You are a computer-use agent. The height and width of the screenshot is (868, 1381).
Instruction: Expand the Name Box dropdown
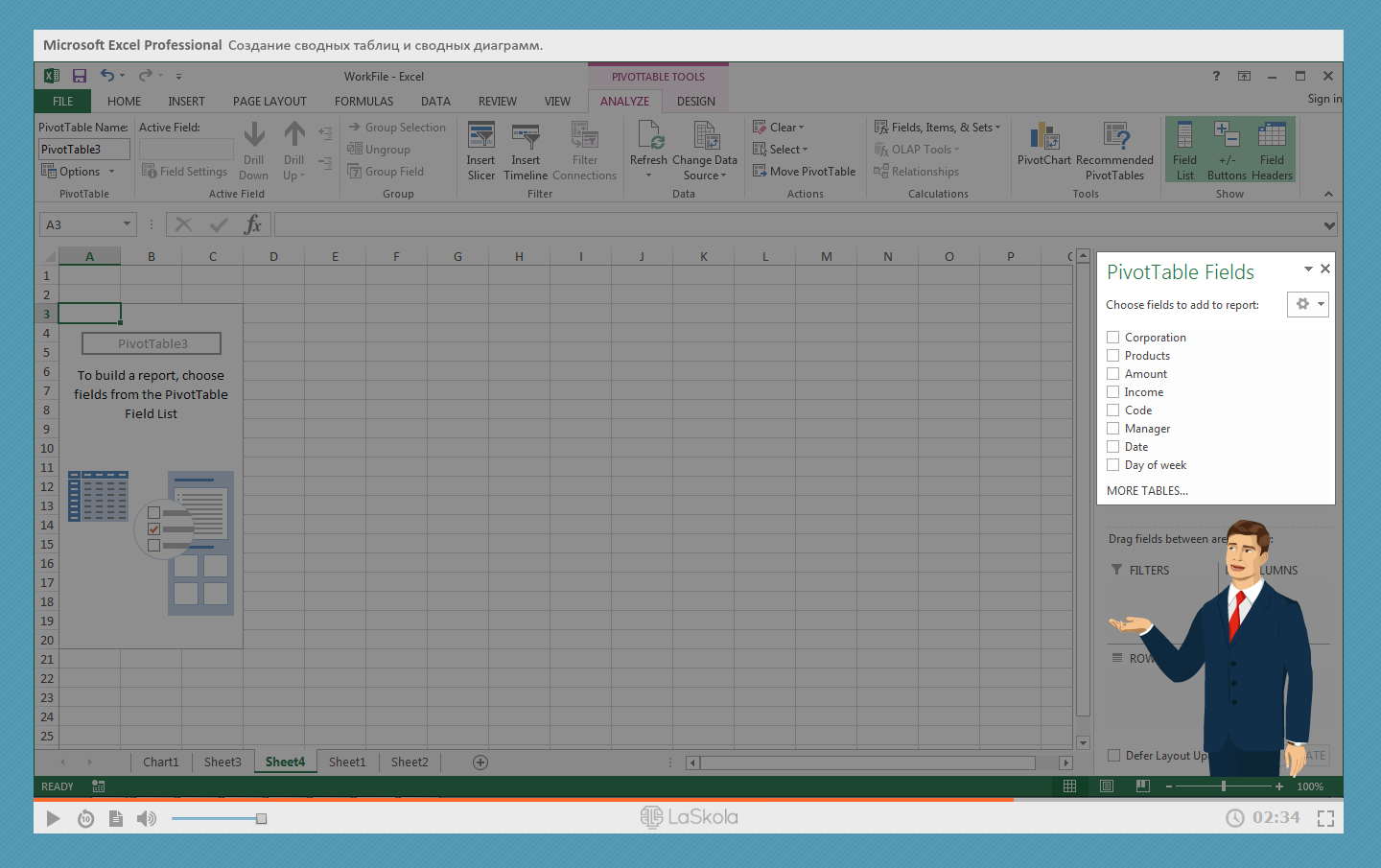127,224
